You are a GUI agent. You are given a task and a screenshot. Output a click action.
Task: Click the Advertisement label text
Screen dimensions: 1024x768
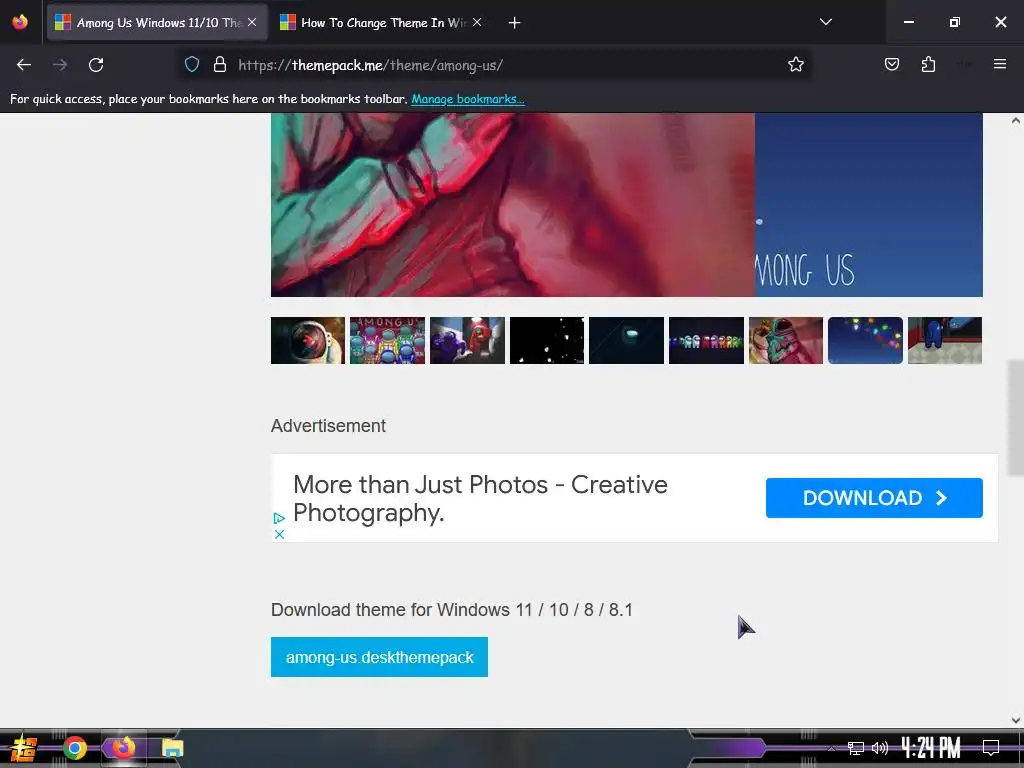328,426
